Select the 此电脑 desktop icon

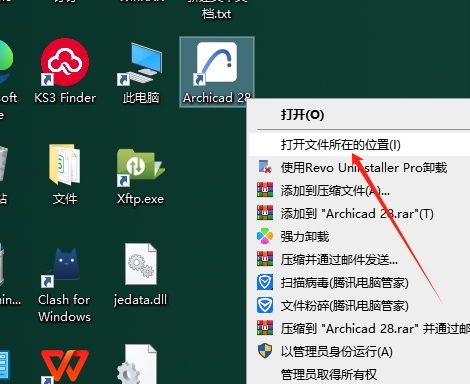(x=141, y=73)
